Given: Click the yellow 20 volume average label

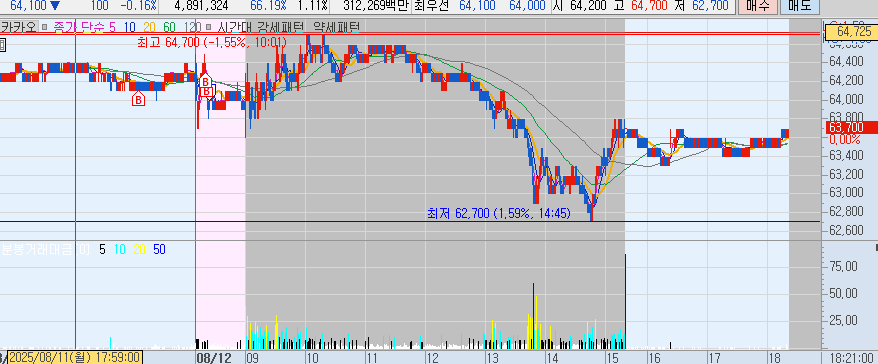Looking at the screenshot, I should (139, 250).
